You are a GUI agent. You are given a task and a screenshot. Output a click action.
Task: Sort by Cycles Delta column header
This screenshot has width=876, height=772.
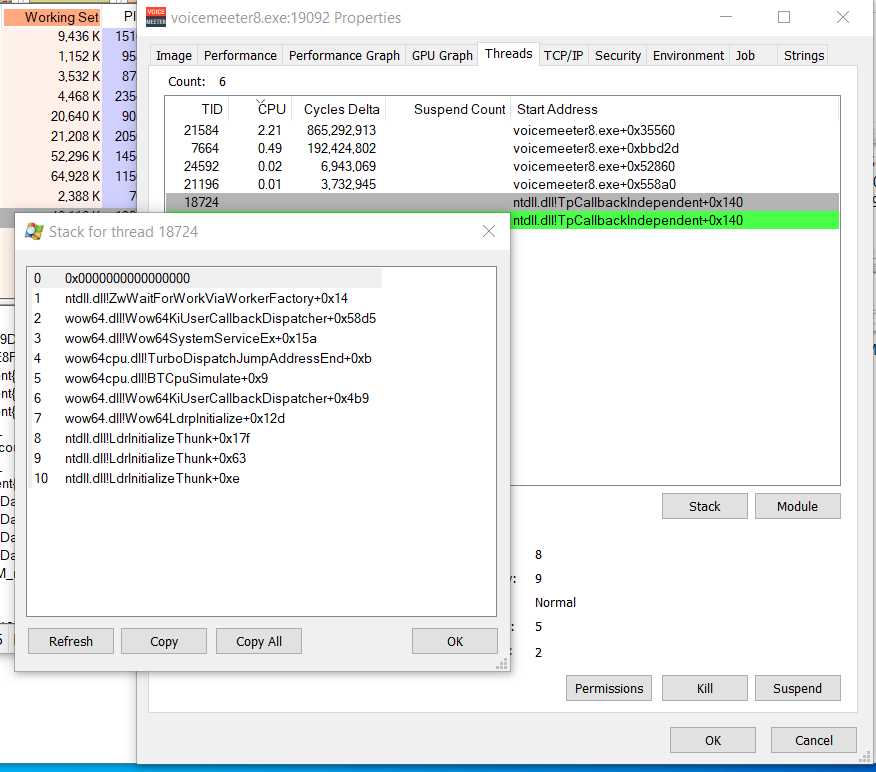pos(342,109)
